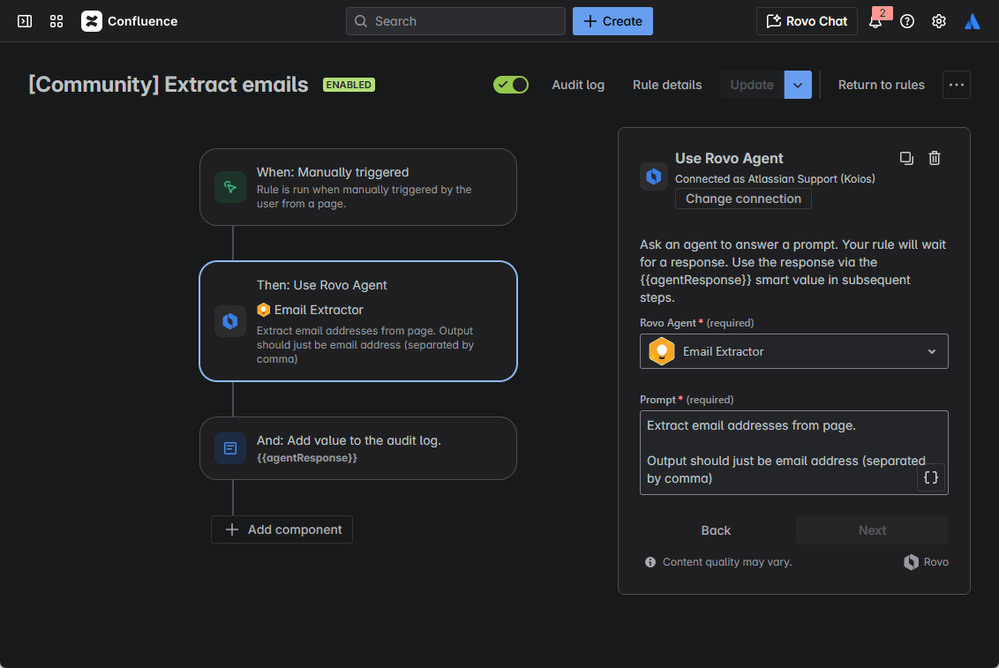Click the Rovo logo in panel header
Viewport: 999px width, 668px height.
[654, 177]
